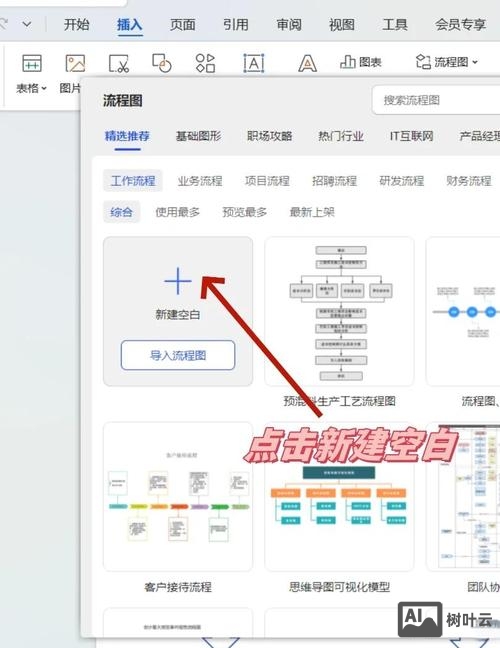This screenshot has width=500, height=648.
Task: Open the 页面 ribbon tab
Action: tap(183, 25)
